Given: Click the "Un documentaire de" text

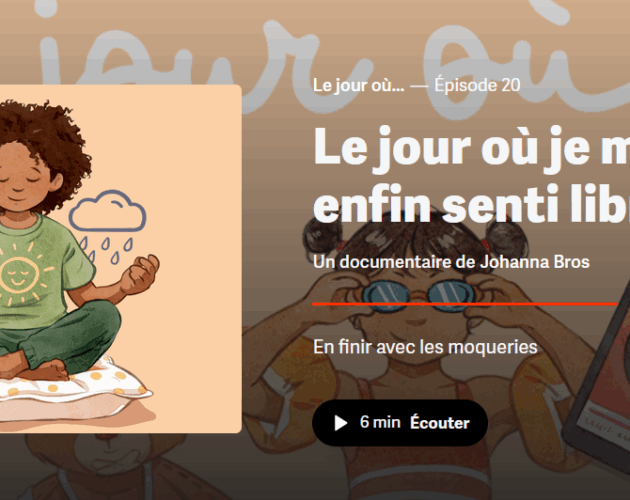Looking at the screenshot, I should click(394, 262).
